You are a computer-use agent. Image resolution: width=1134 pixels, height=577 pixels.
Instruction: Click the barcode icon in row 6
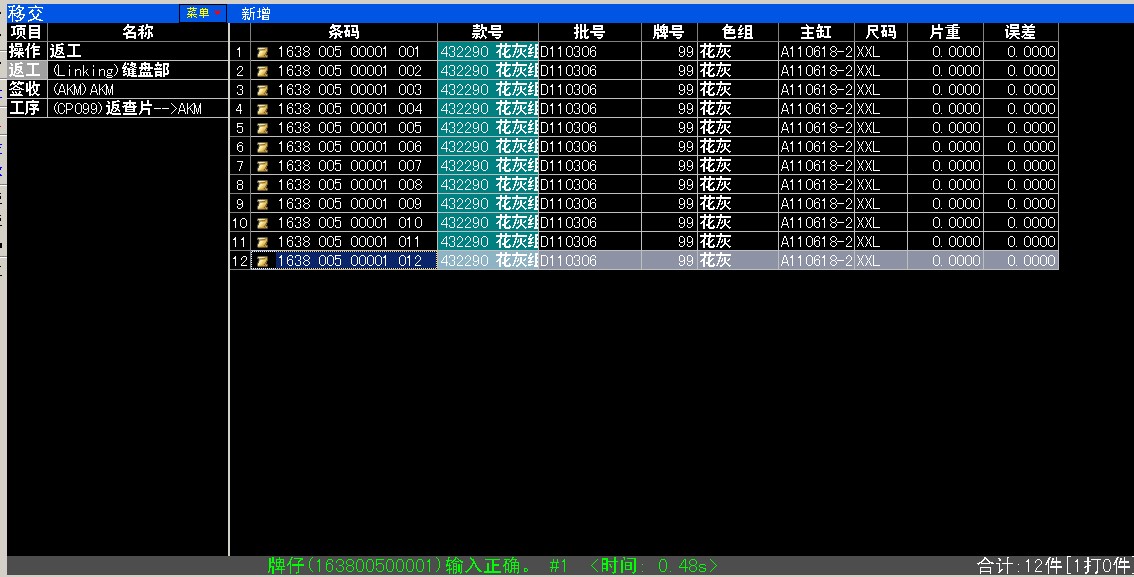click(x=263, y=147)
